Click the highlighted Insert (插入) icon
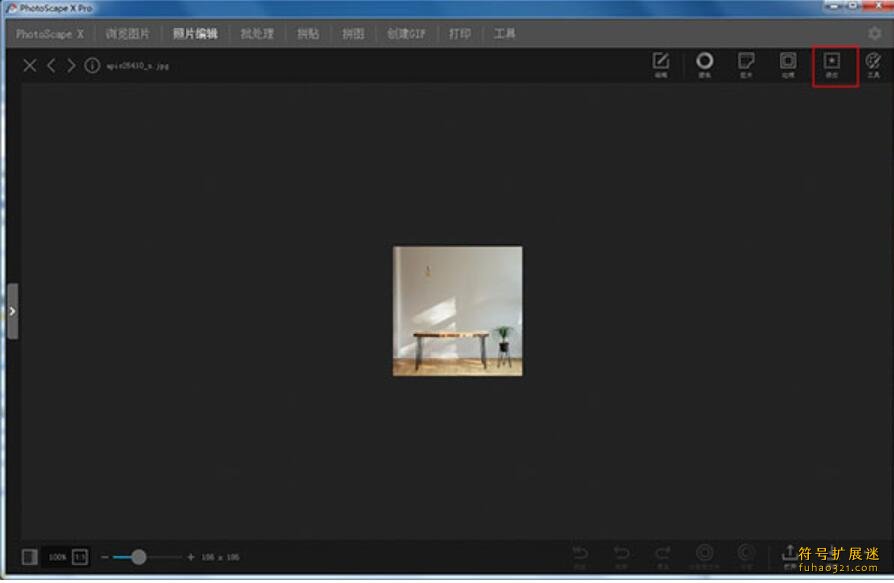The image size is (894, 583). click(831, 64)
